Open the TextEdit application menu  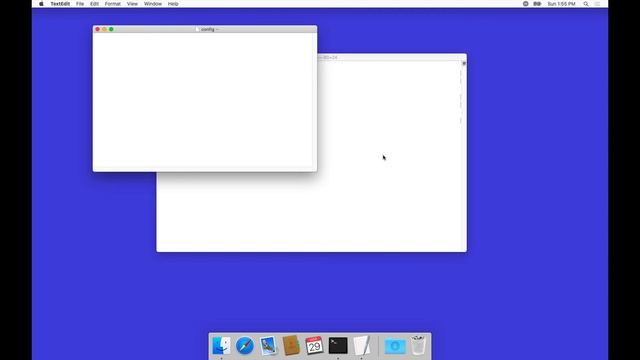(x=60, y=4)
